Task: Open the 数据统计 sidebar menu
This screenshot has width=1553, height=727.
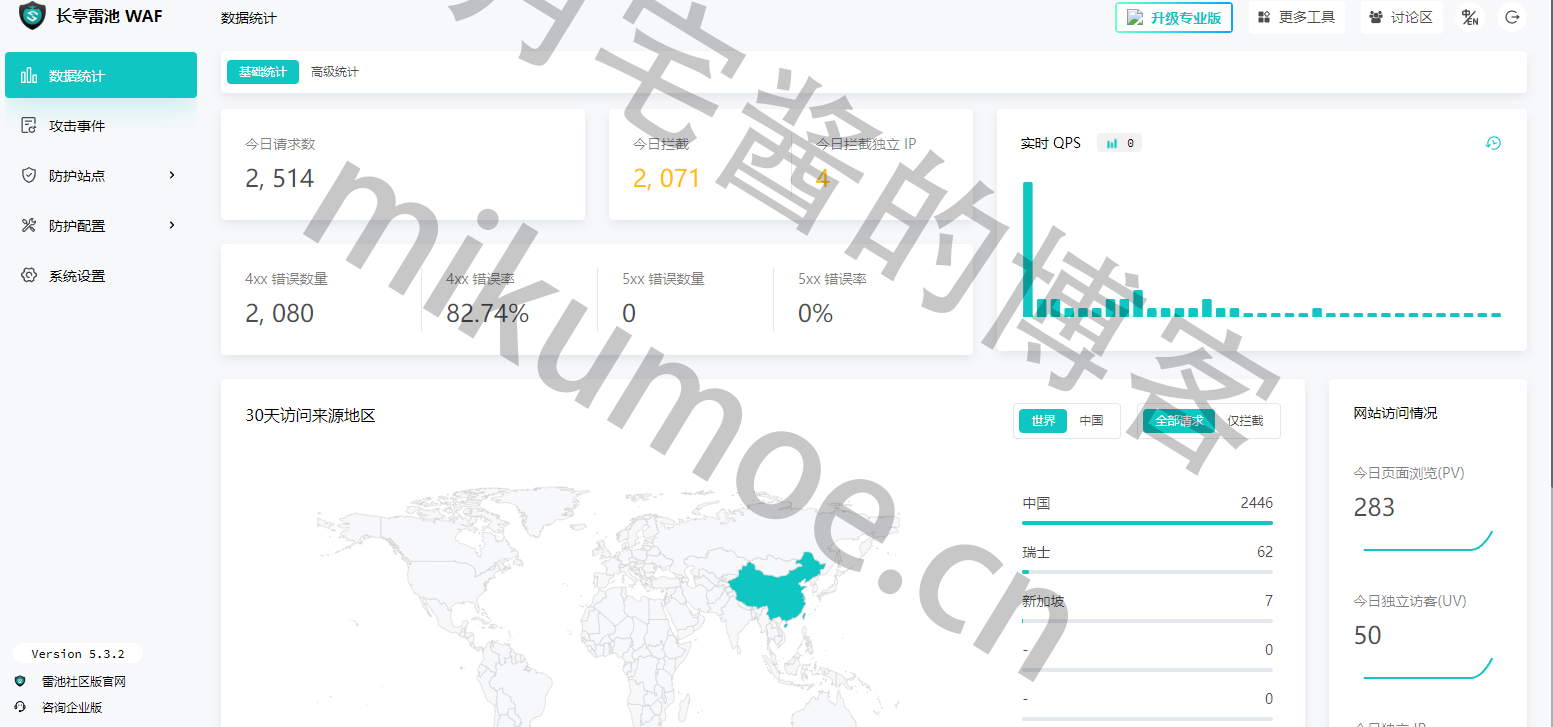Action: coord(101,75)
